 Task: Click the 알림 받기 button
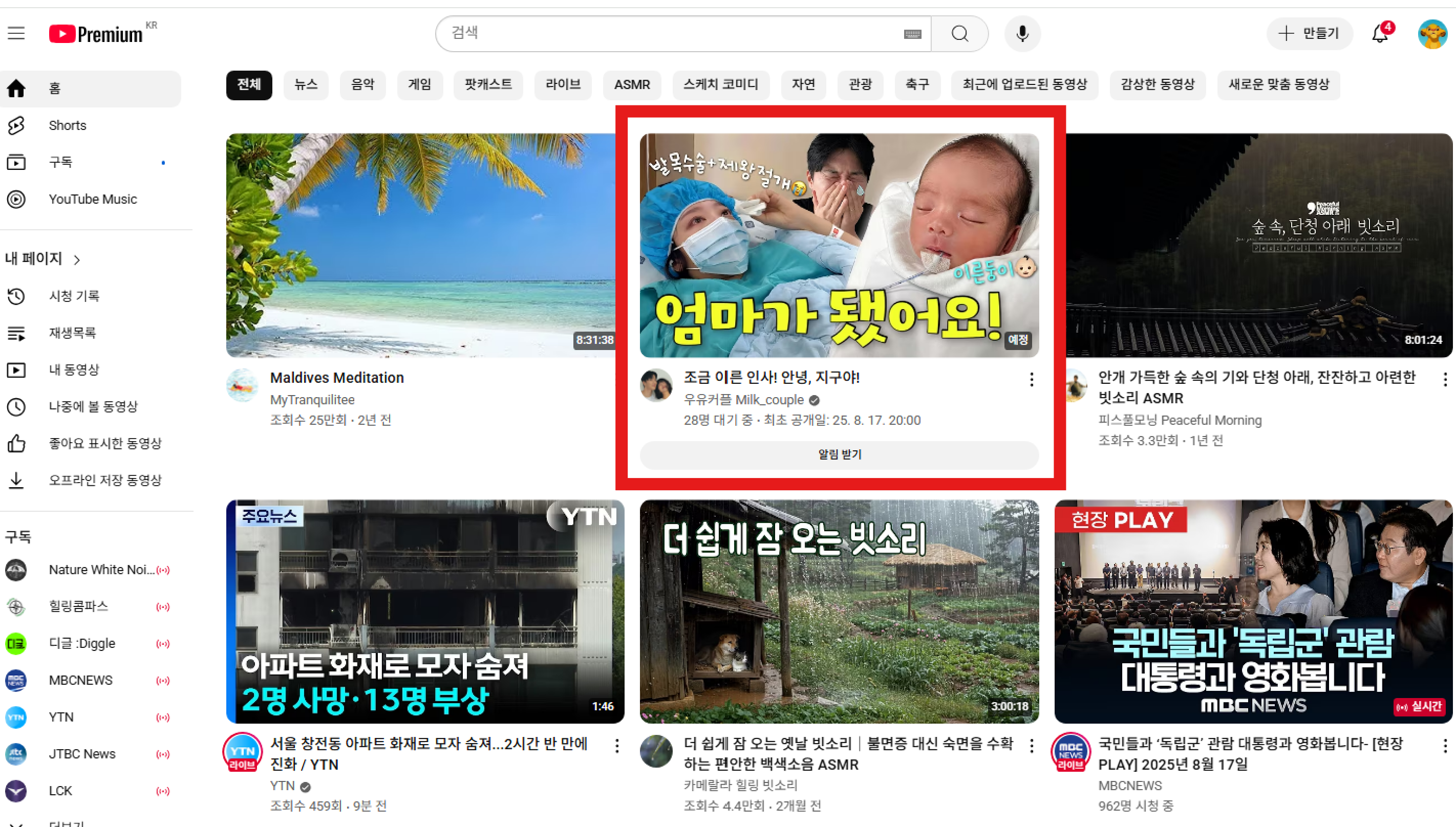839,455
